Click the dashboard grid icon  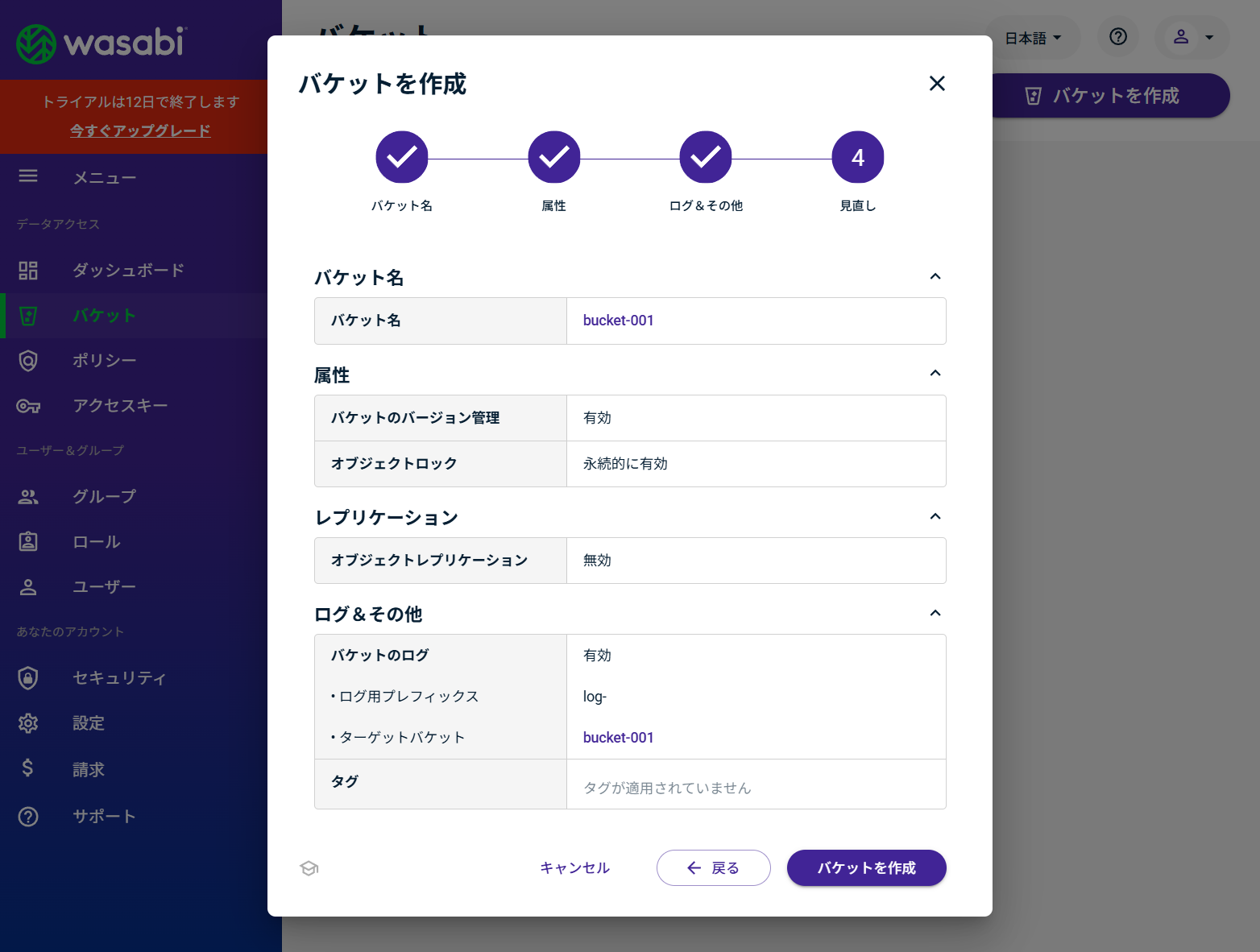pos(28,270)
